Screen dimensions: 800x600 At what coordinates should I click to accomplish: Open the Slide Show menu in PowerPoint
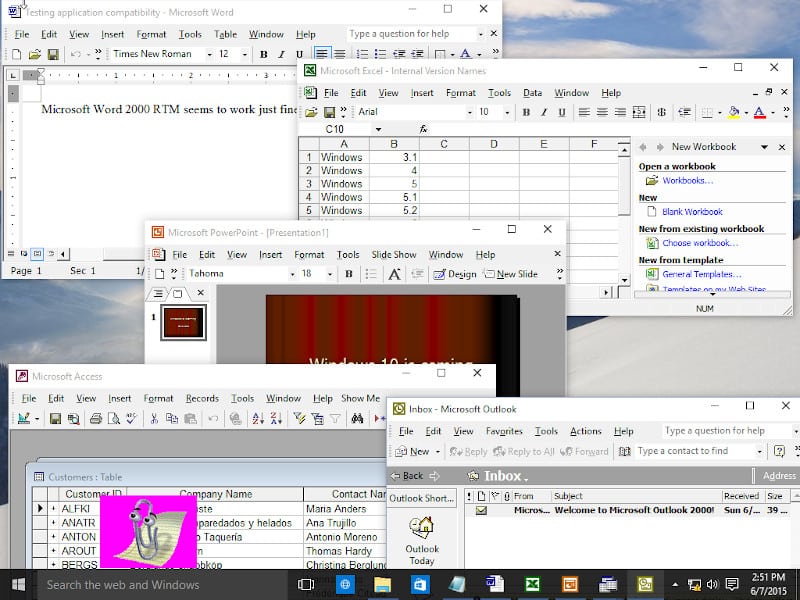coord(394,255)
